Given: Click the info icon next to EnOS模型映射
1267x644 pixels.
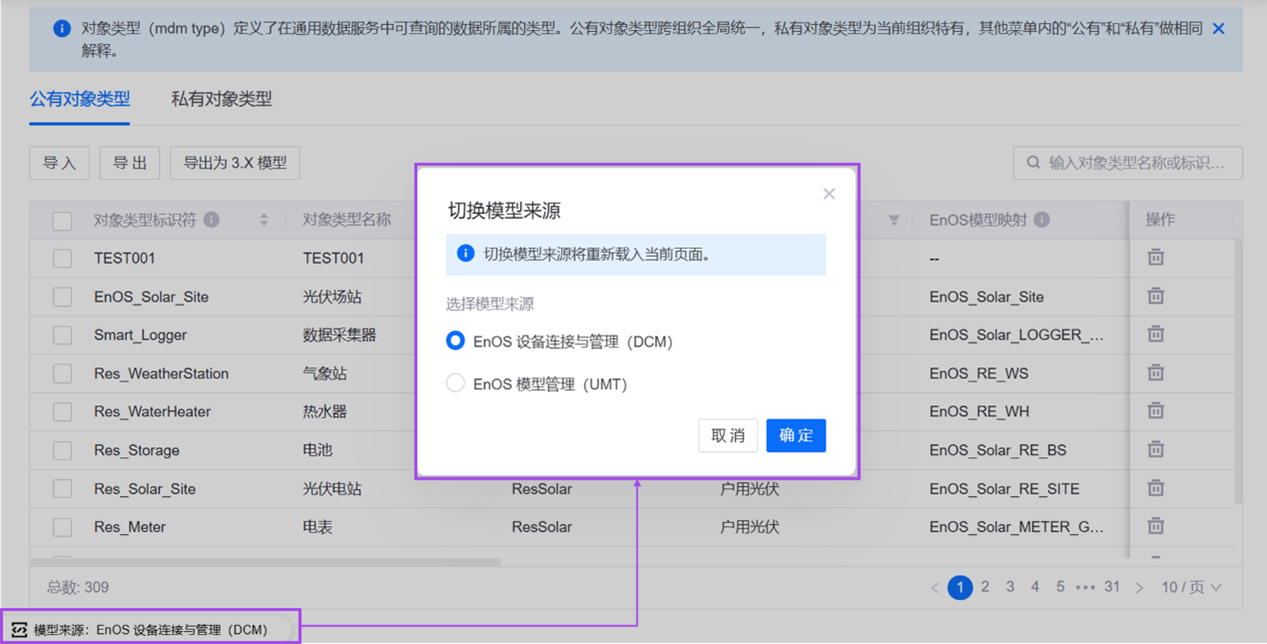Looking at the screenshot, I should pyautogui.click(x=1042, y=220).
